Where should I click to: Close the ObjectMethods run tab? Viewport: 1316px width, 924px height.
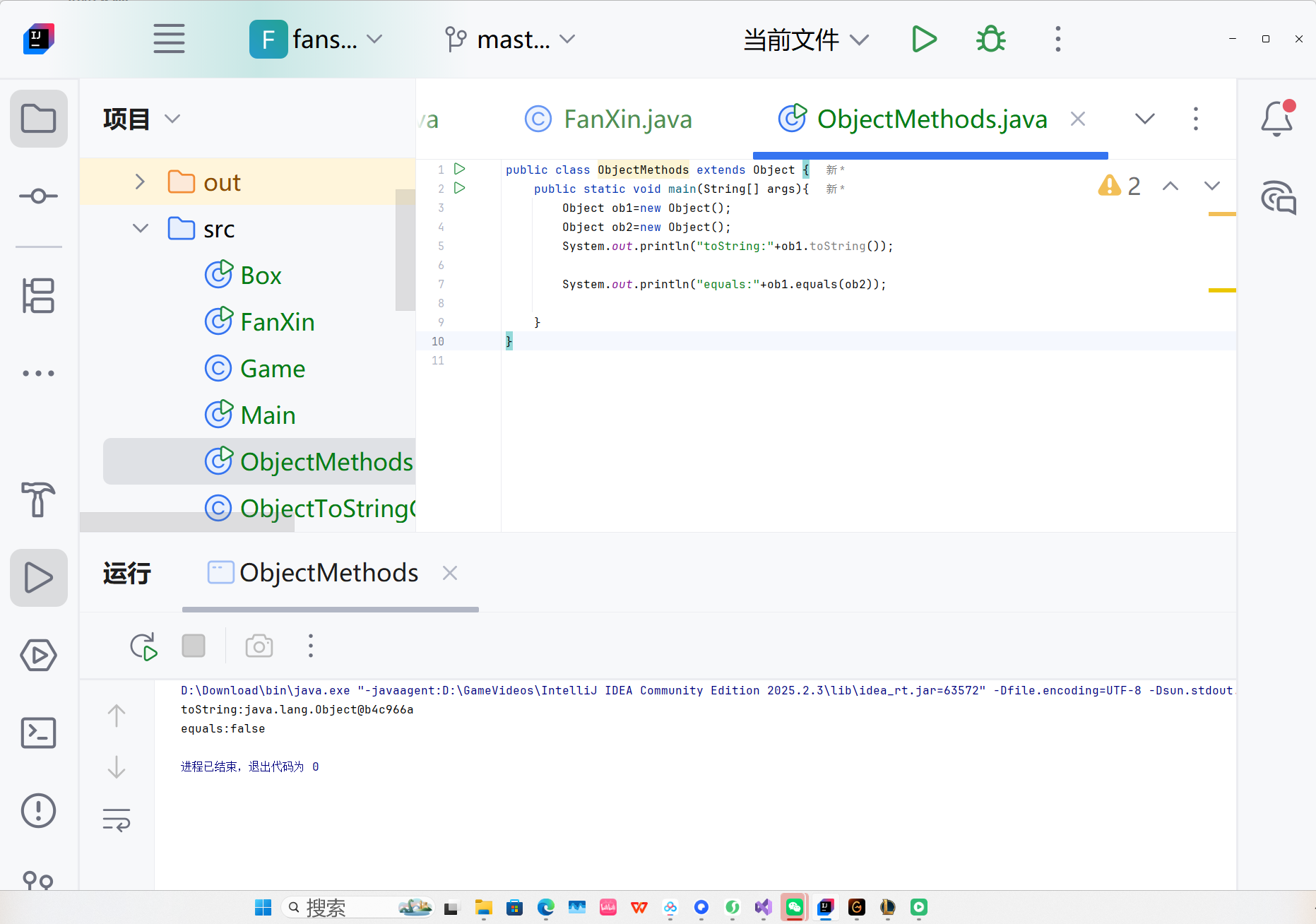point(450,573)
